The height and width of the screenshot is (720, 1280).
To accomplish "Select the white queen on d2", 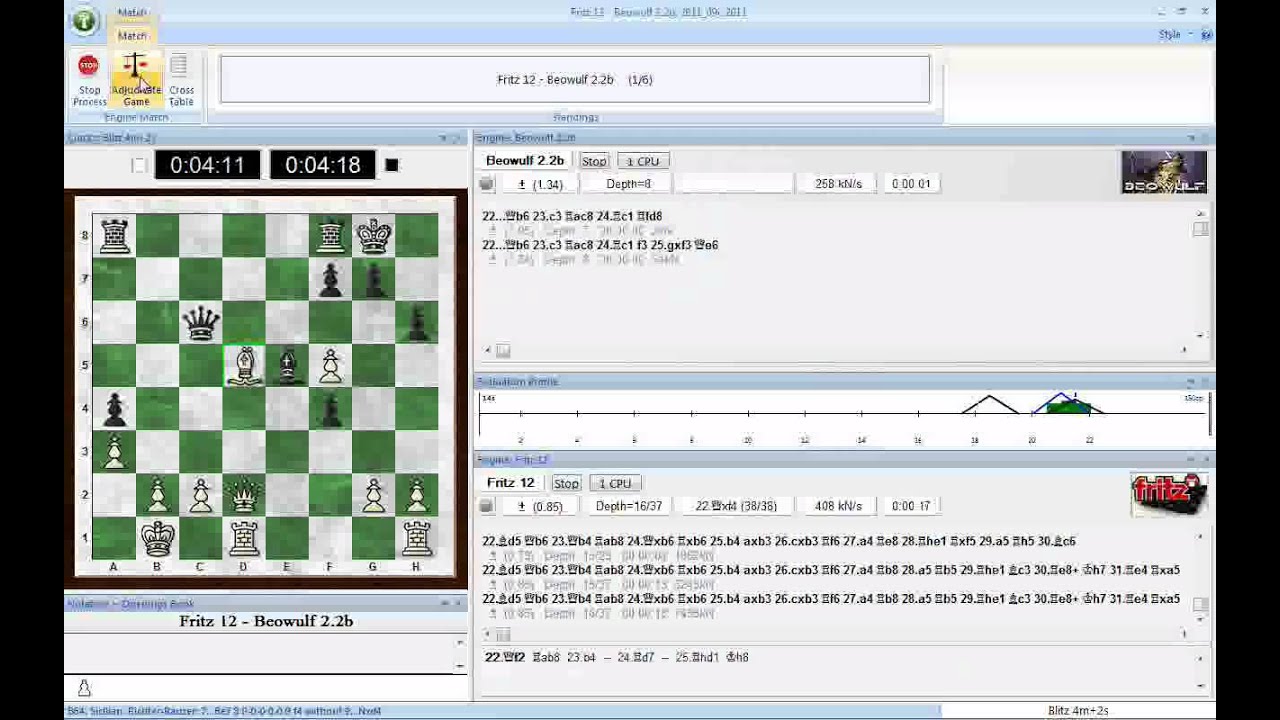I will 245,495.
